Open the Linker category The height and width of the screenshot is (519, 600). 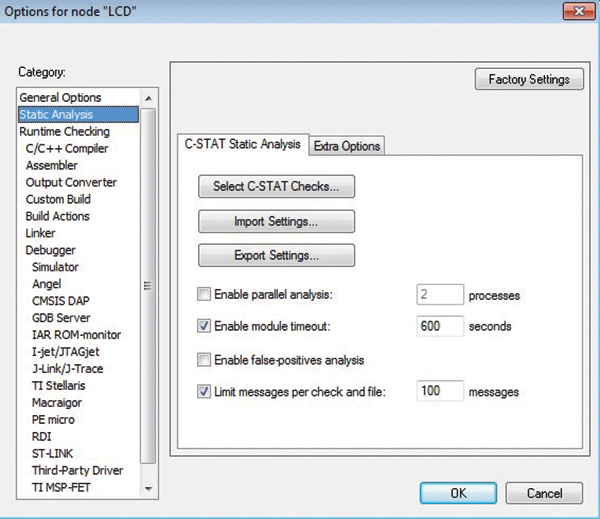pos(40,233)
